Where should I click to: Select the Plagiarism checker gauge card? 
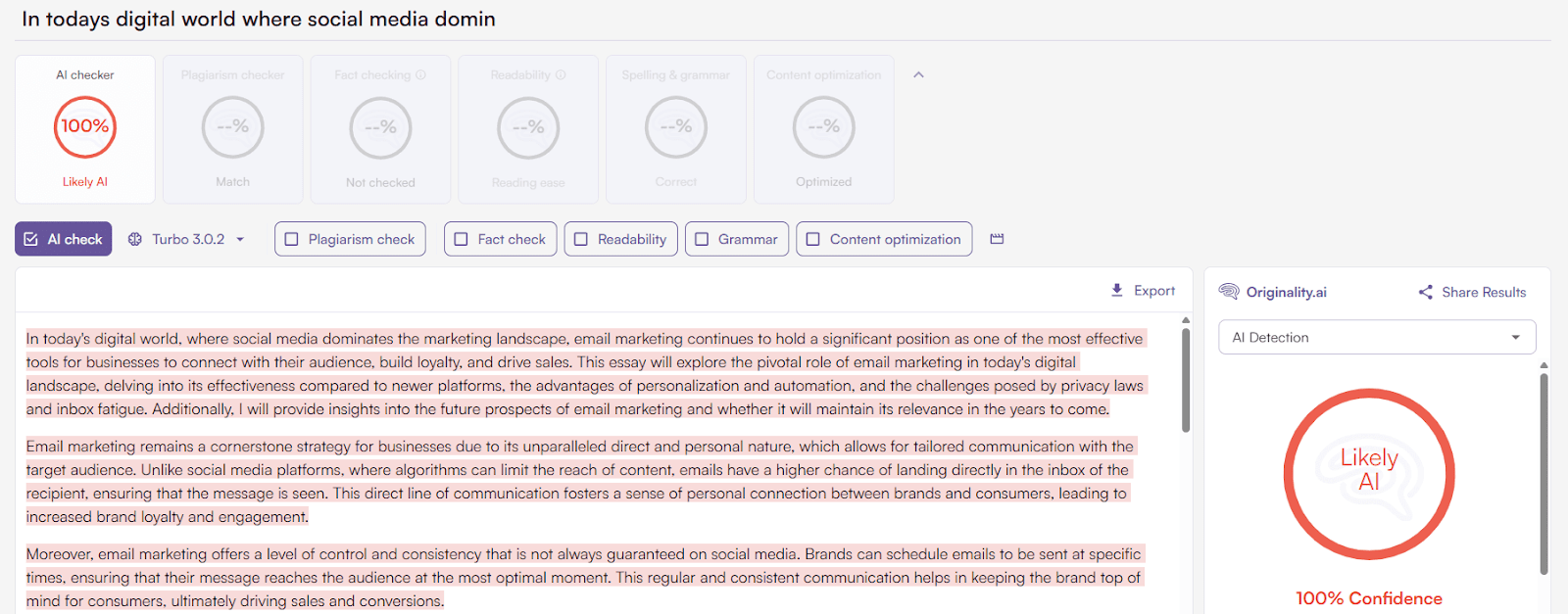[x=232, y=128]
